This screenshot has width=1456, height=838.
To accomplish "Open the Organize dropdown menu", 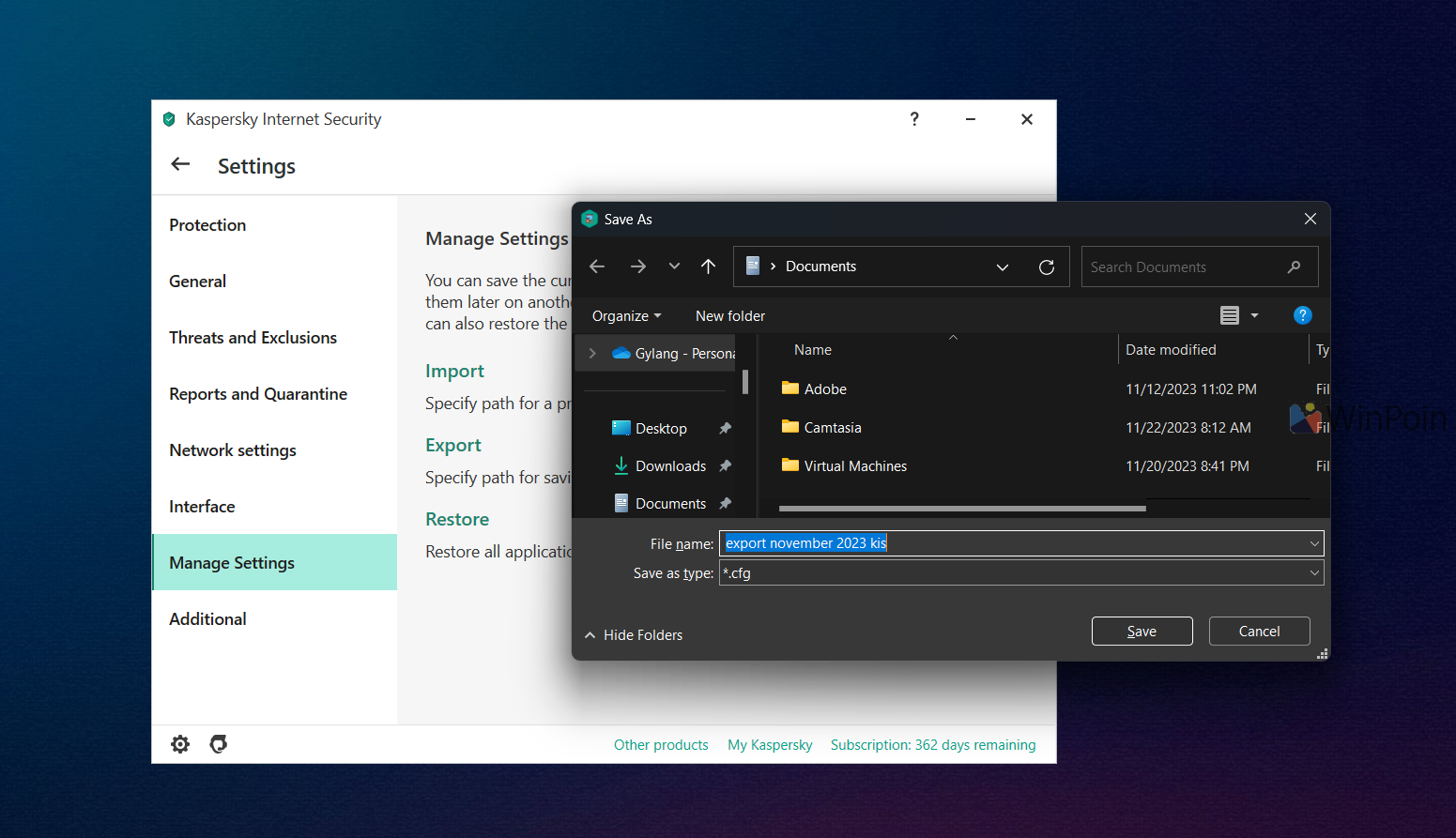I will point(626,316).
